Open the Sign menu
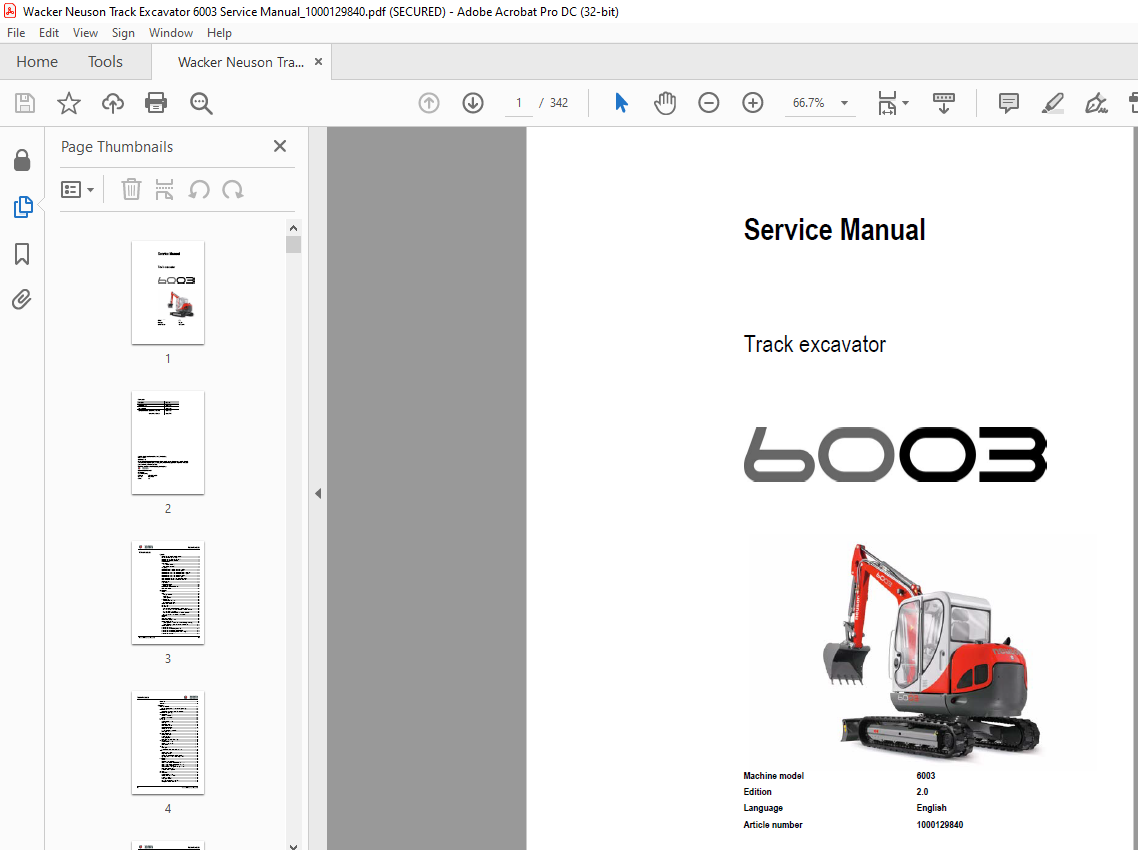The height and width of the screenshot is (850, 1138). coord(123,33)
